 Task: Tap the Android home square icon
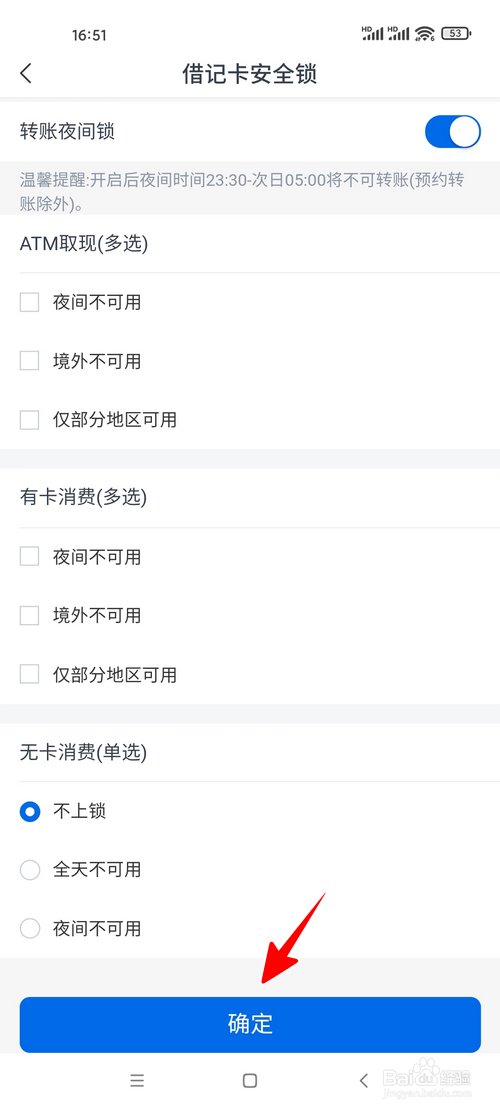coord(250,1080)
